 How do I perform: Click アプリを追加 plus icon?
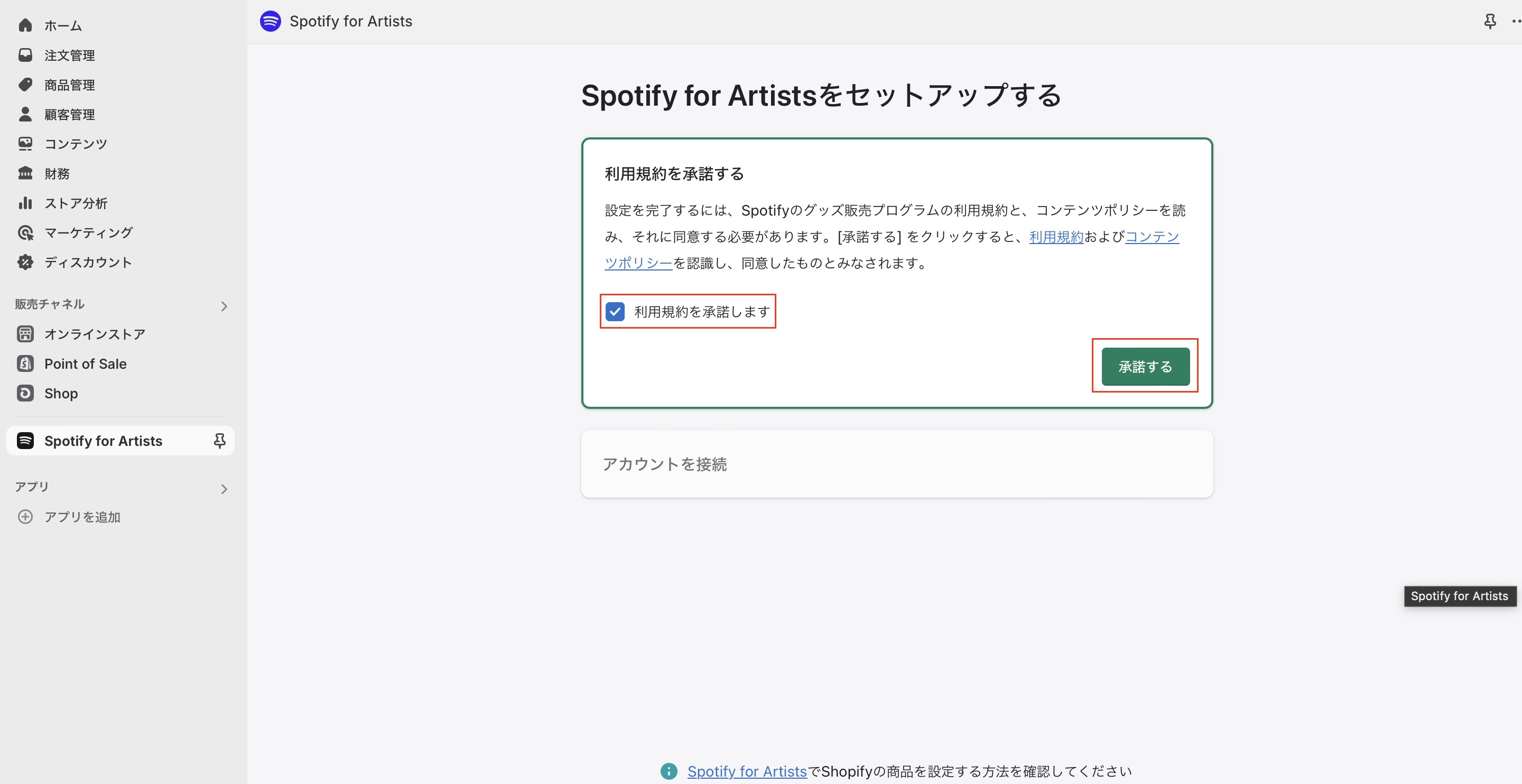tap(25, 517)
